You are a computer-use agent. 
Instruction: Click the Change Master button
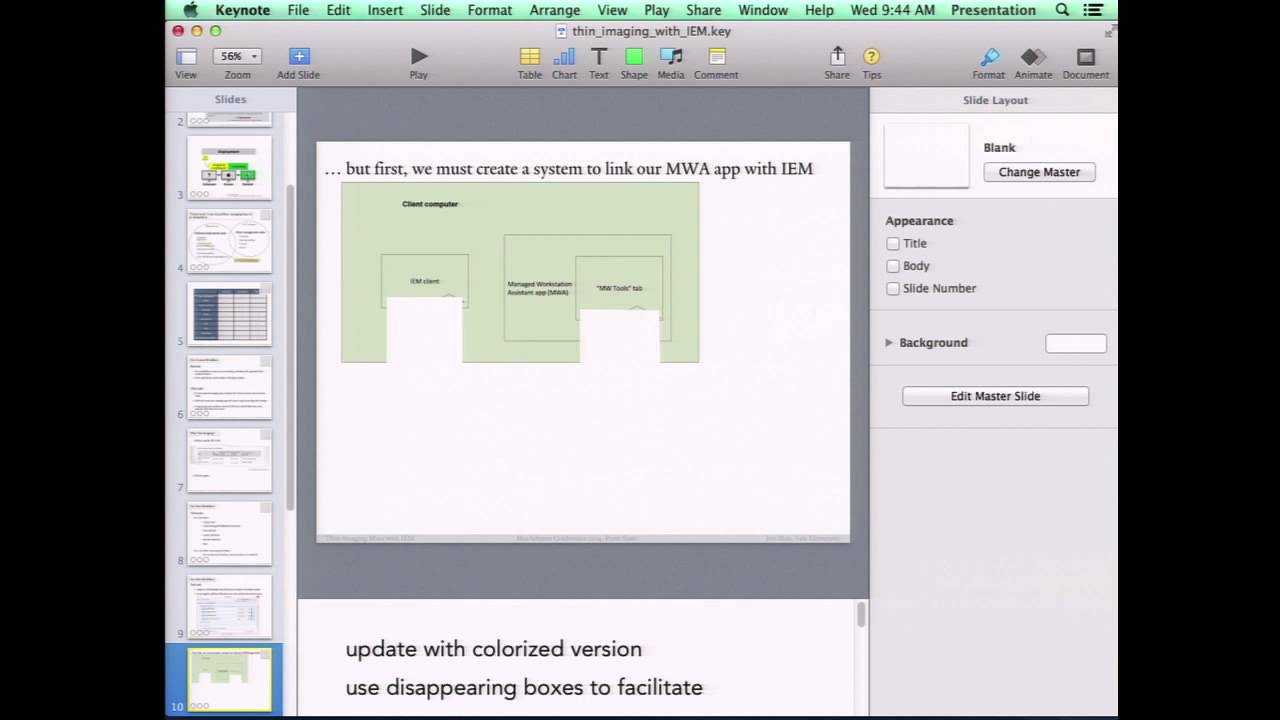(x=1039, y=172)
